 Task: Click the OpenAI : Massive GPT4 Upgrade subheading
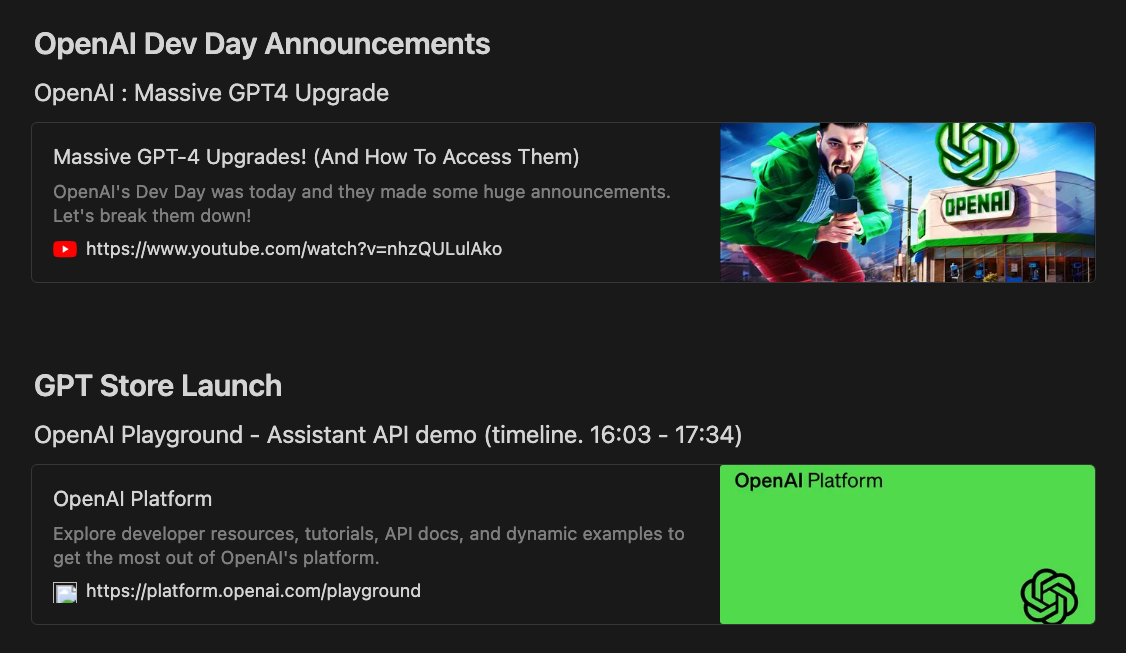pyautogui.click(x=211, y=92)
